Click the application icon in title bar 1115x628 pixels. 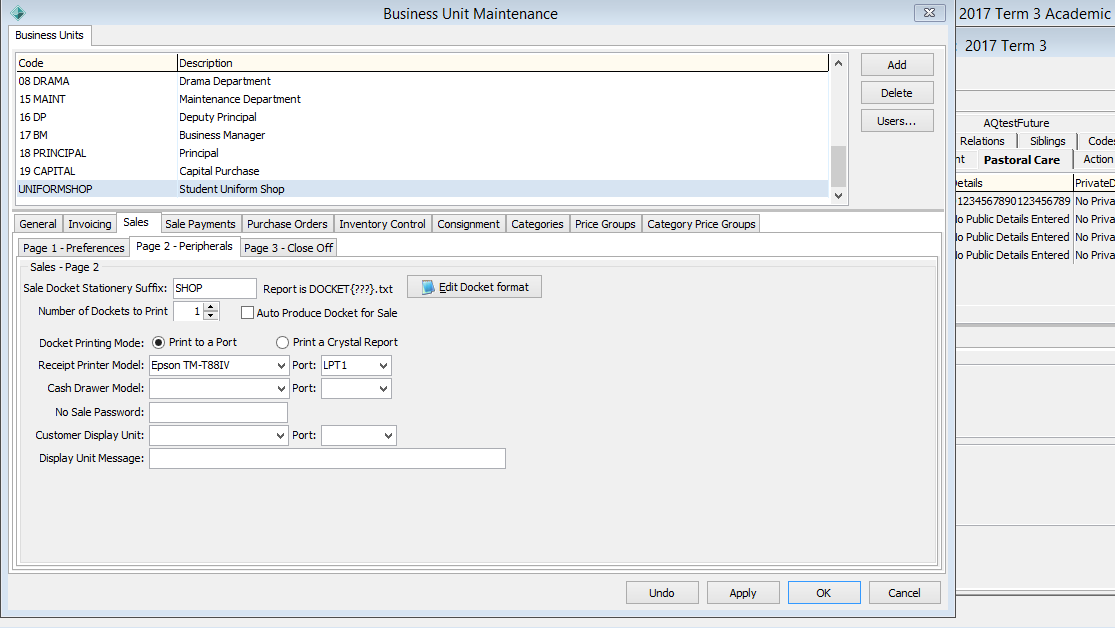[x=17, y=13]
